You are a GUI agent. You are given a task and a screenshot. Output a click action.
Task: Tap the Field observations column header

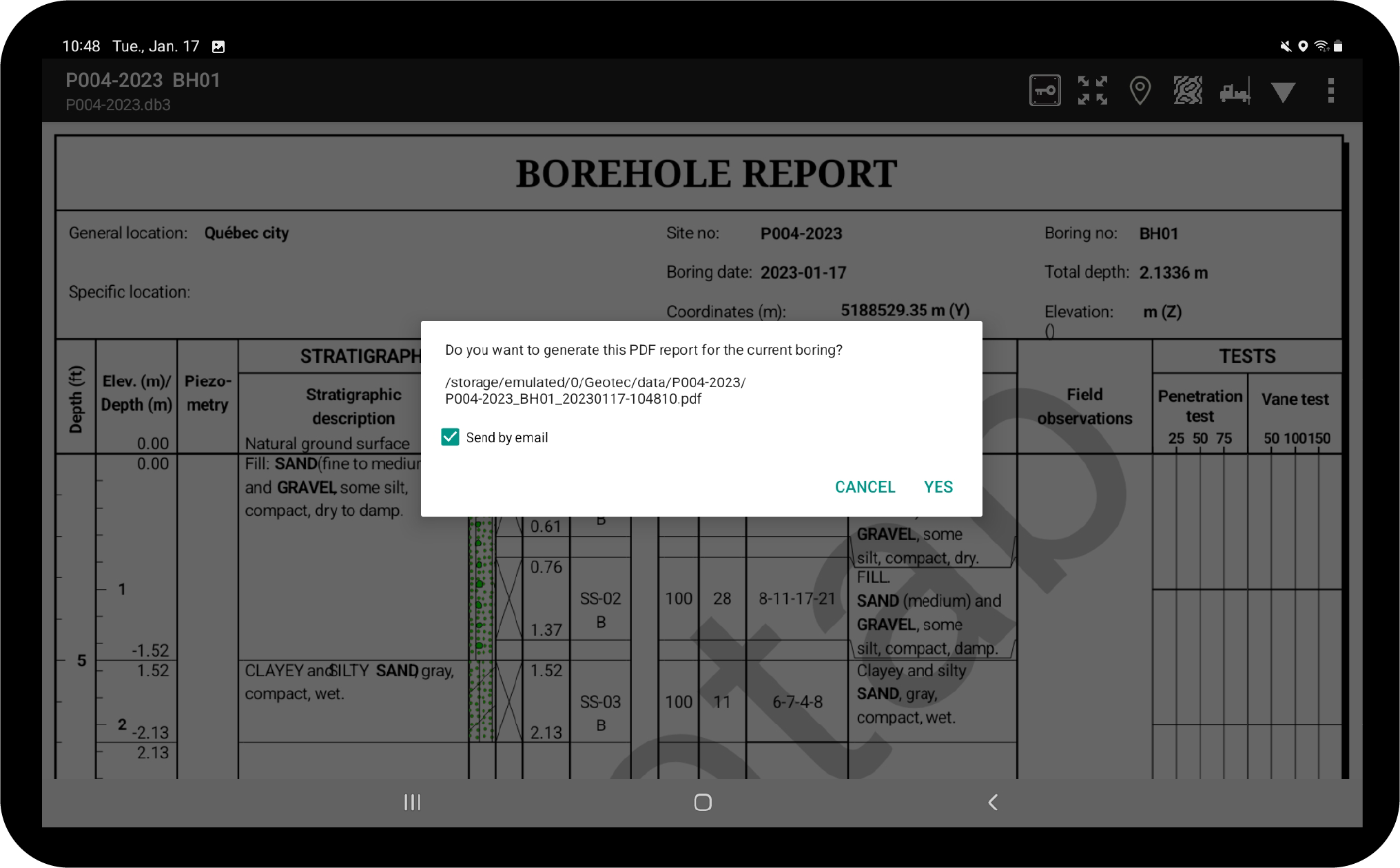point(1084,406)
